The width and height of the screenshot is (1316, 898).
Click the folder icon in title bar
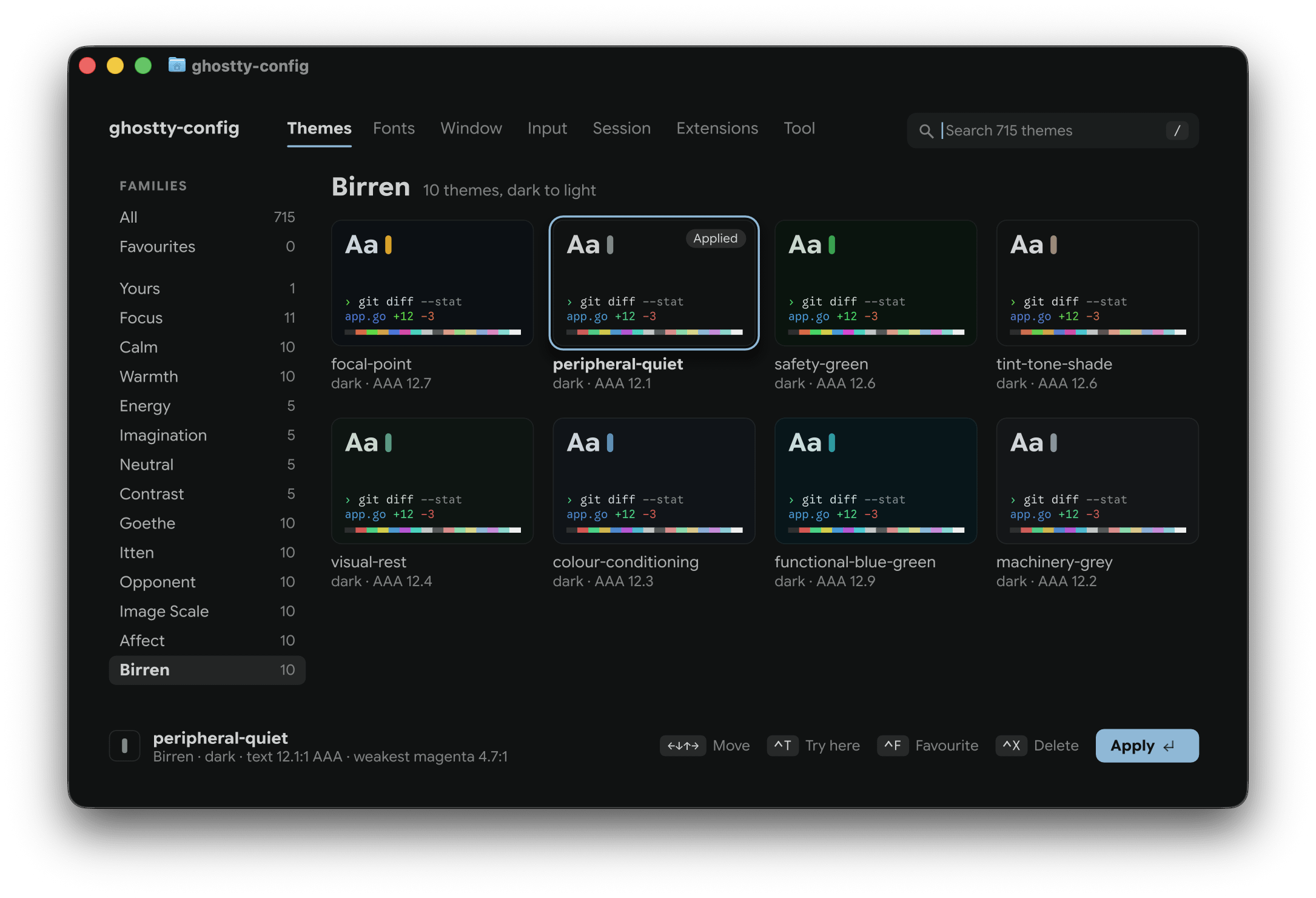(176, 65)
